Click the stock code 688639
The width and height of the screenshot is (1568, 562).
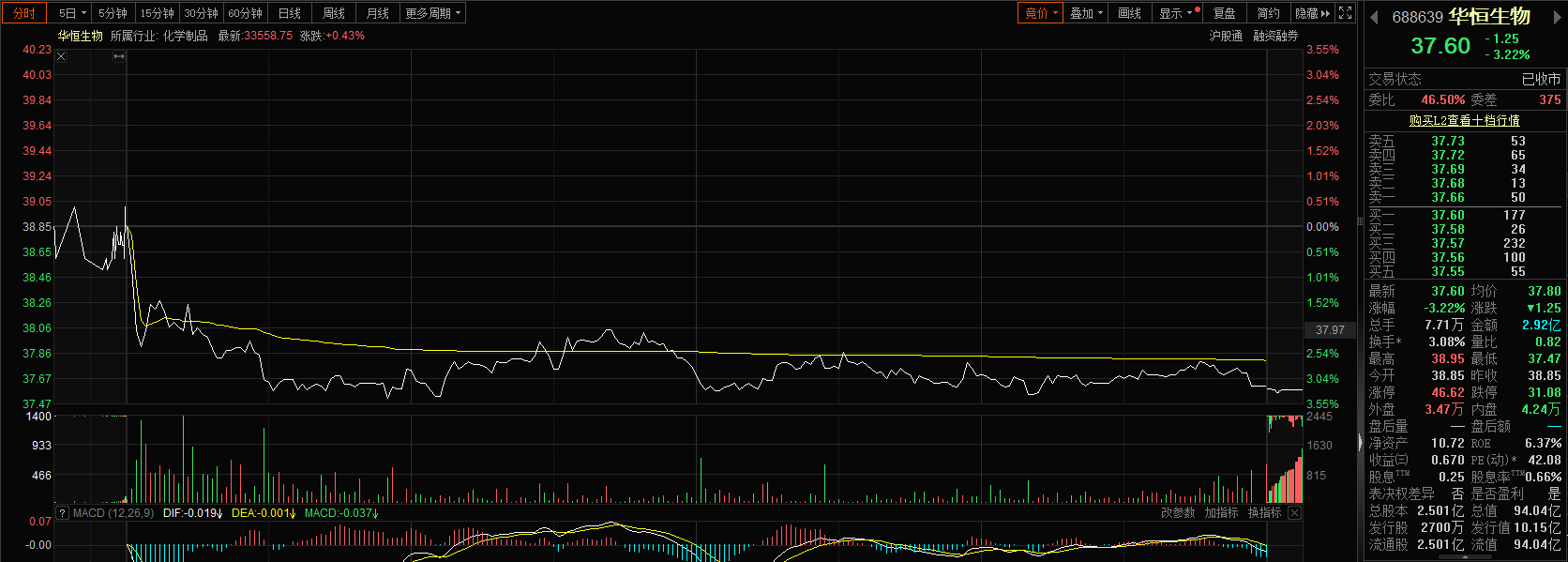pos(1417,17)
